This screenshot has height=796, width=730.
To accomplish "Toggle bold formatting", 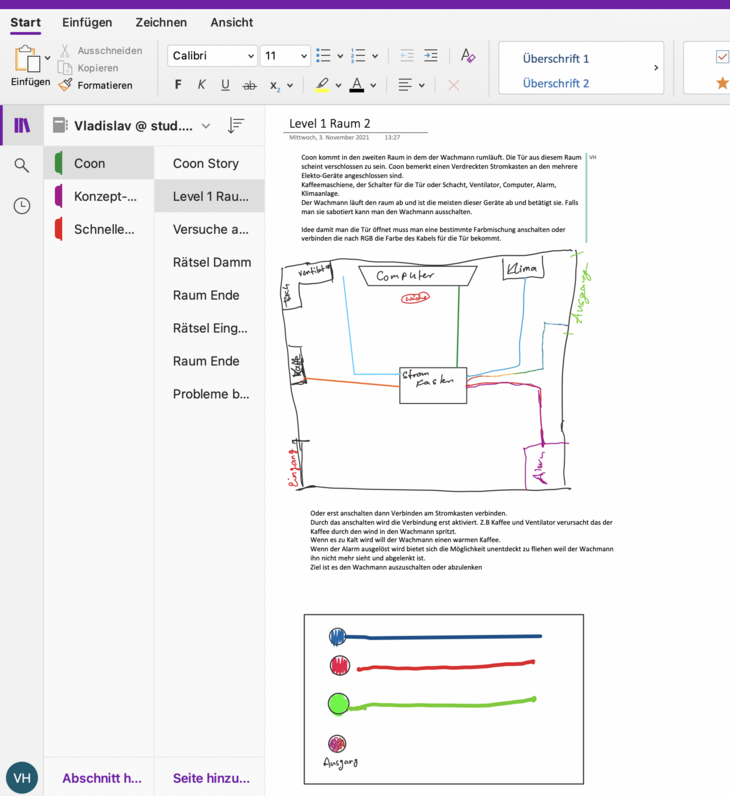I will click(x=178, y=85).
